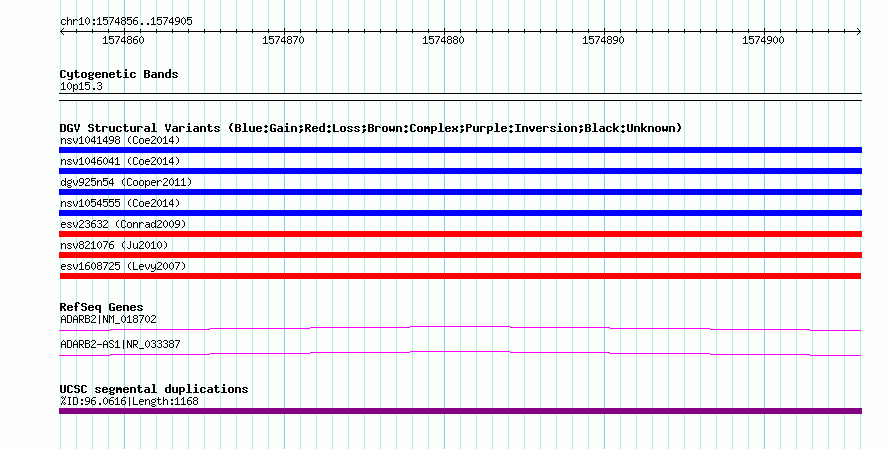Open the DGV Structural Variants track title
The image size is (890, 449).
coord(371,128)
